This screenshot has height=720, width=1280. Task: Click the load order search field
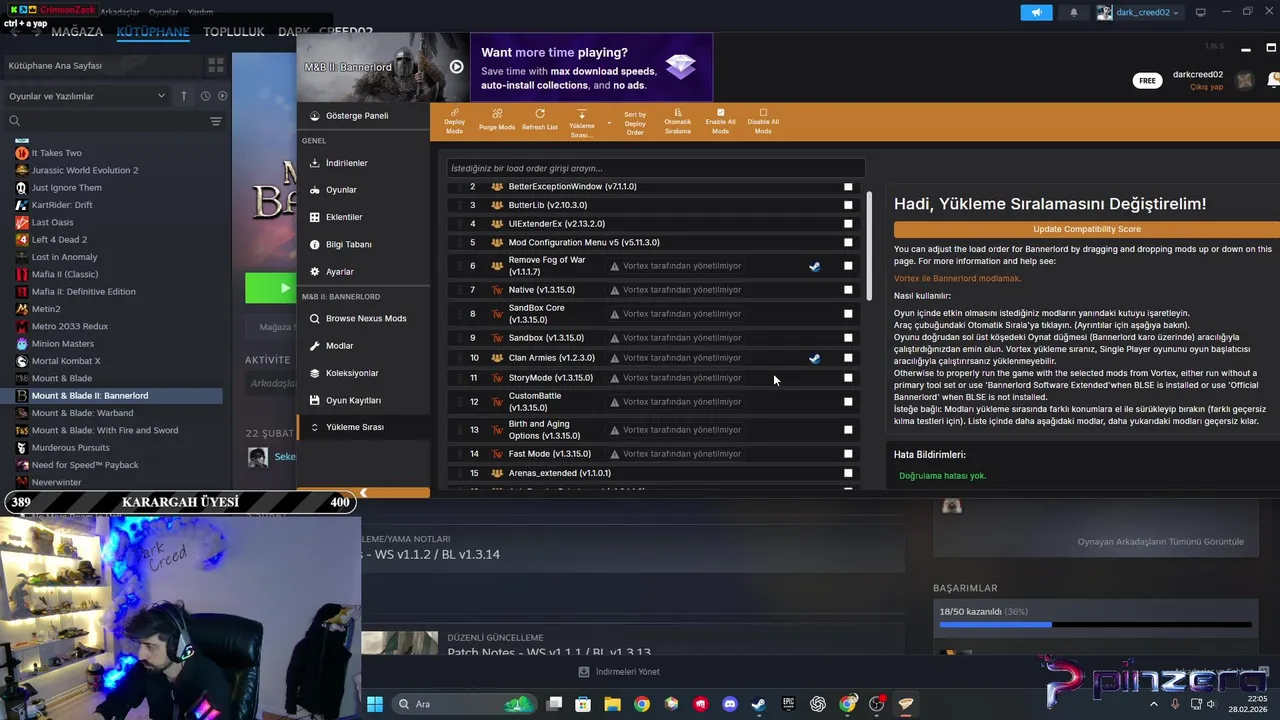[x=655, y=168]
